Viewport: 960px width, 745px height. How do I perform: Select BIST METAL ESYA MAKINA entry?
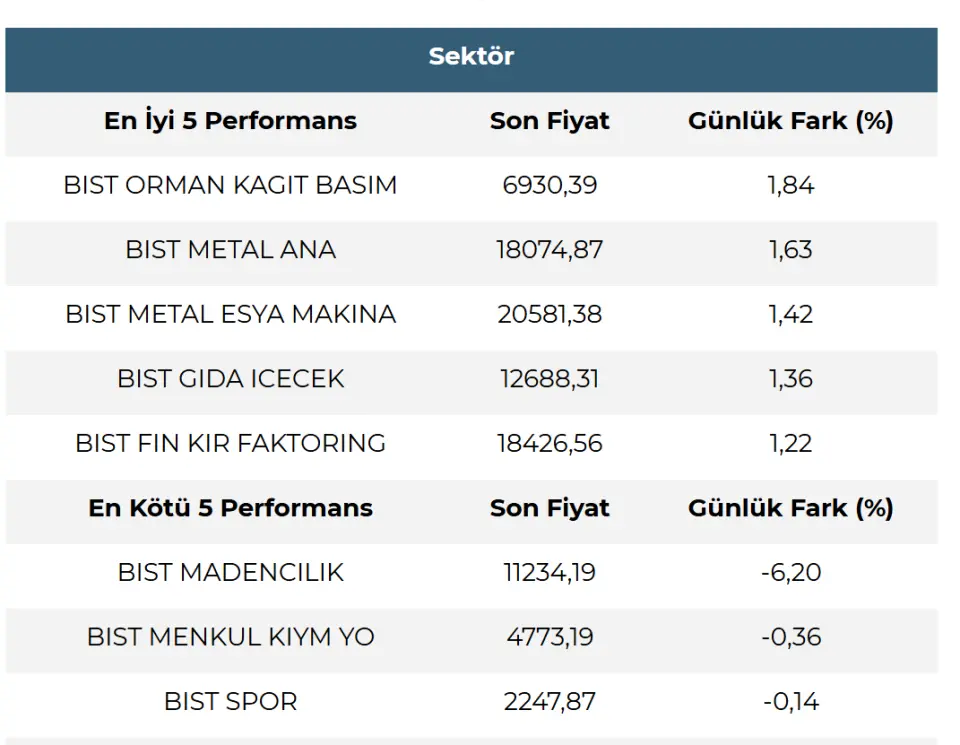[230, 314]
